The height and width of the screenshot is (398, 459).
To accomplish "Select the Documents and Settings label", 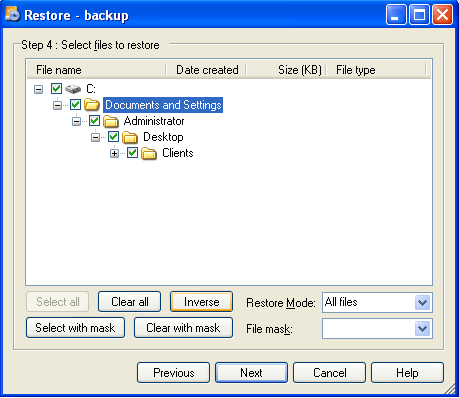I will 163,105.
